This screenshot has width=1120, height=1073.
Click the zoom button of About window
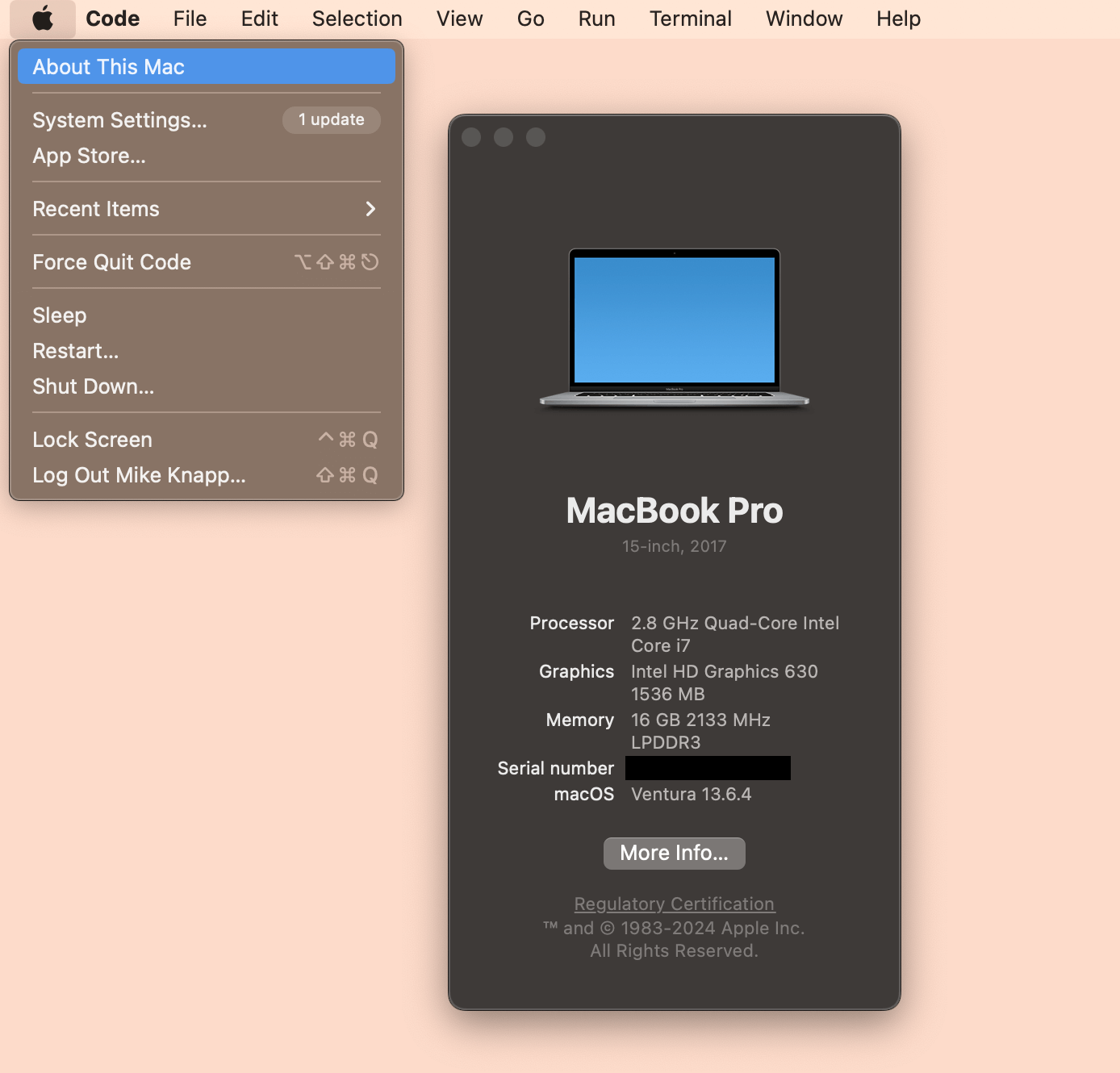(536, 137)
